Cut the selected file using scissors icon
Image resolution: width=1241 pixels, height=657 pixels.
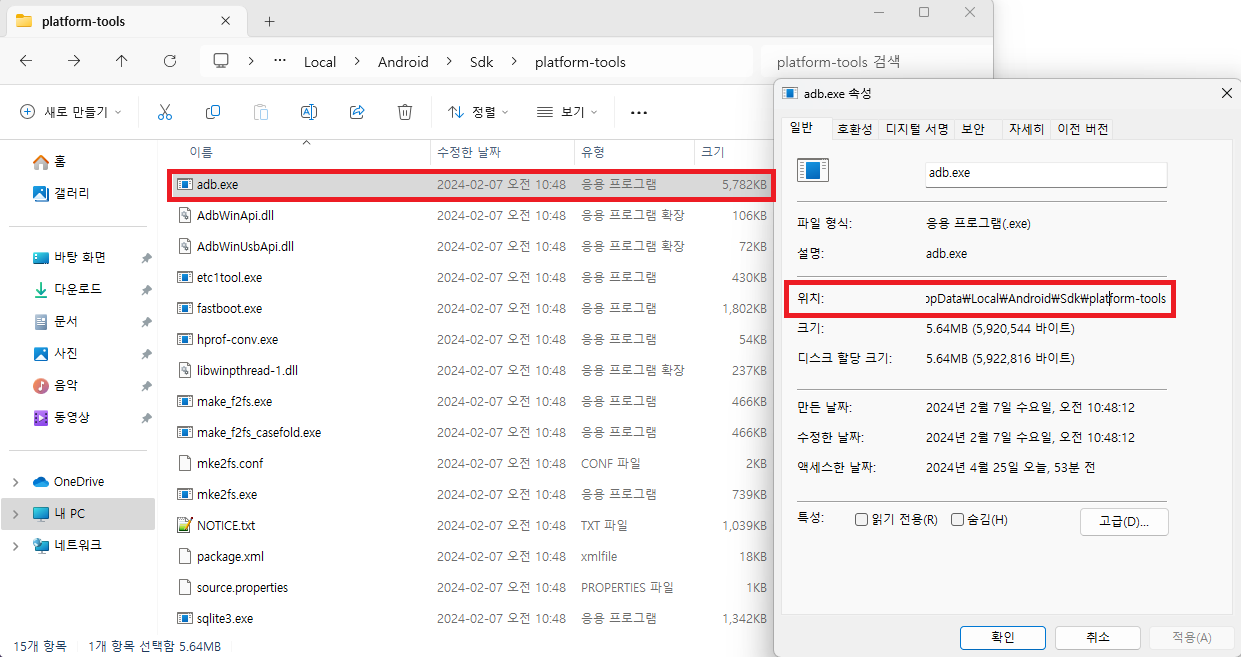tap(165, 112)
